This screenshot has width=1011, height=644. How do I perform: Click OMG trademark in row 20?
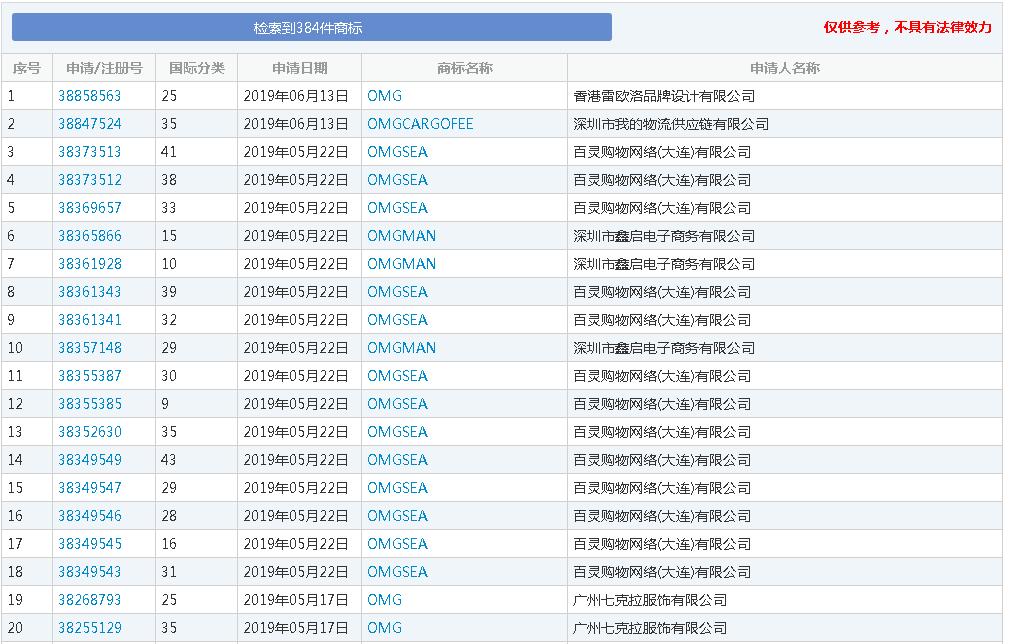[x=384, y=628]
